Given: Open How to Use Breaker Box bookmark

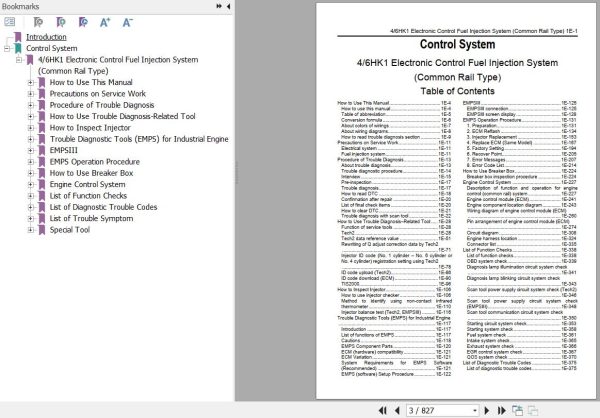Looking at the screenshot, I should (x=91, y=173).
